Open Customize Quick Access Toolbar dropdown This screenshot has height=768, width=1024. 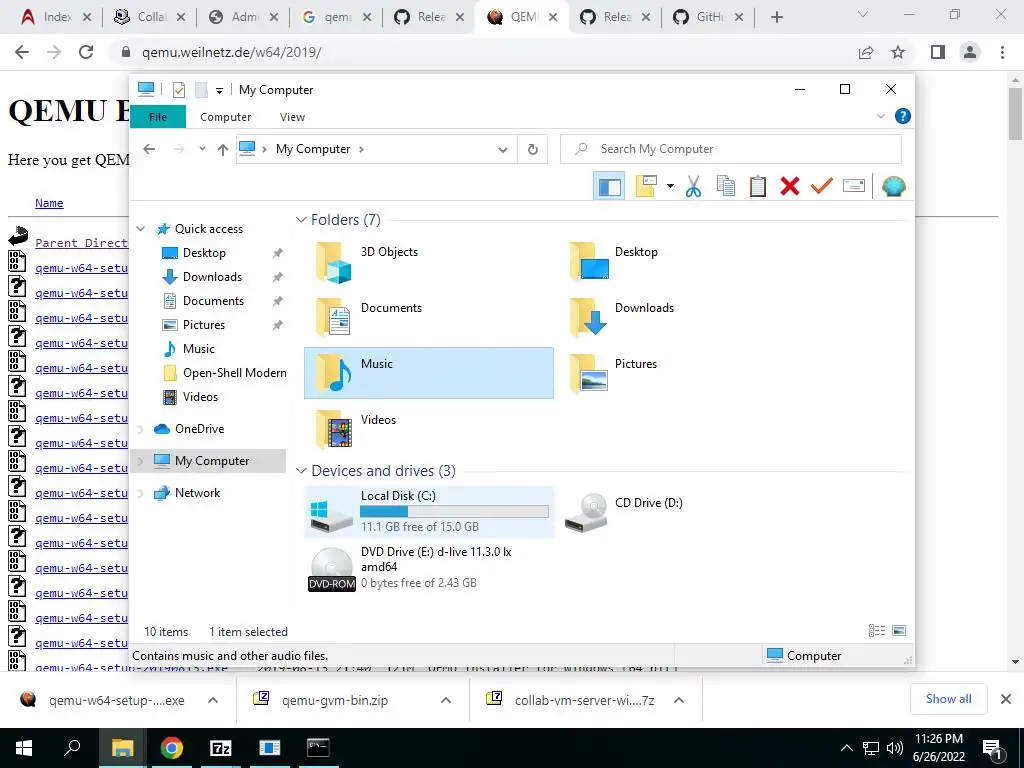click(219, 91)
